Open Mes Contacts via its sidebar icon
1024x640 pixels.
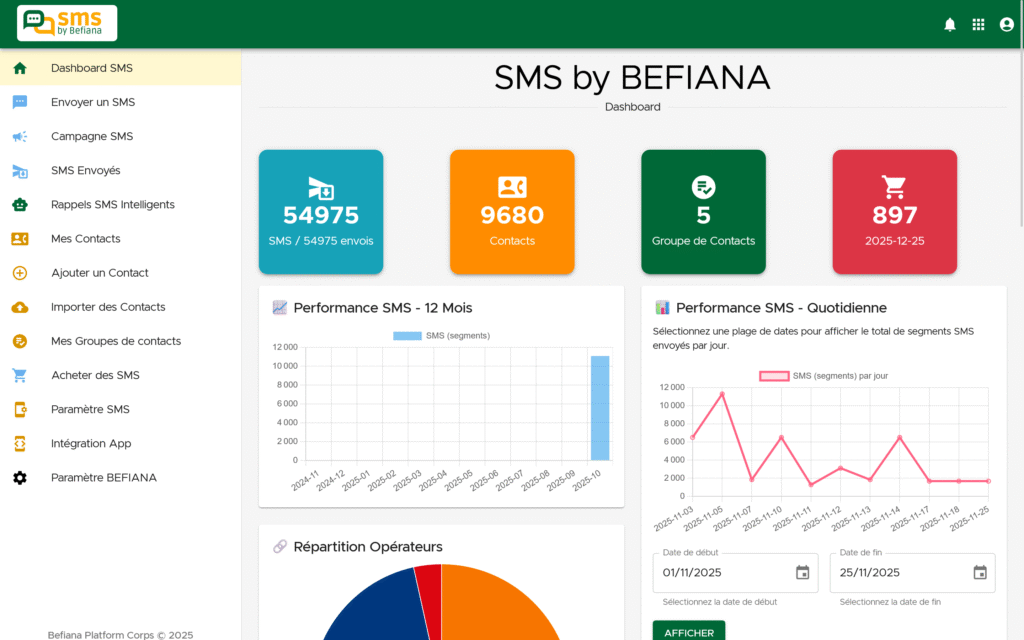(22, 238)
